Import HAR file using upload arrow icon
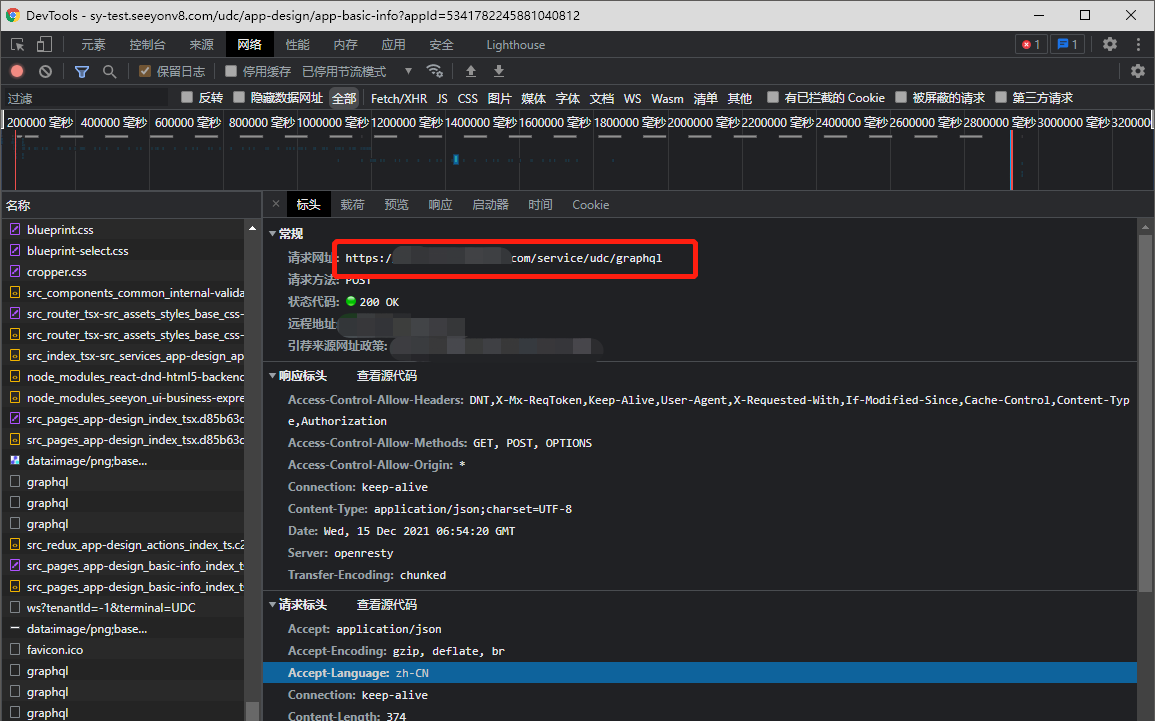This screenshot has height=721, width=1155. (469, 71)
